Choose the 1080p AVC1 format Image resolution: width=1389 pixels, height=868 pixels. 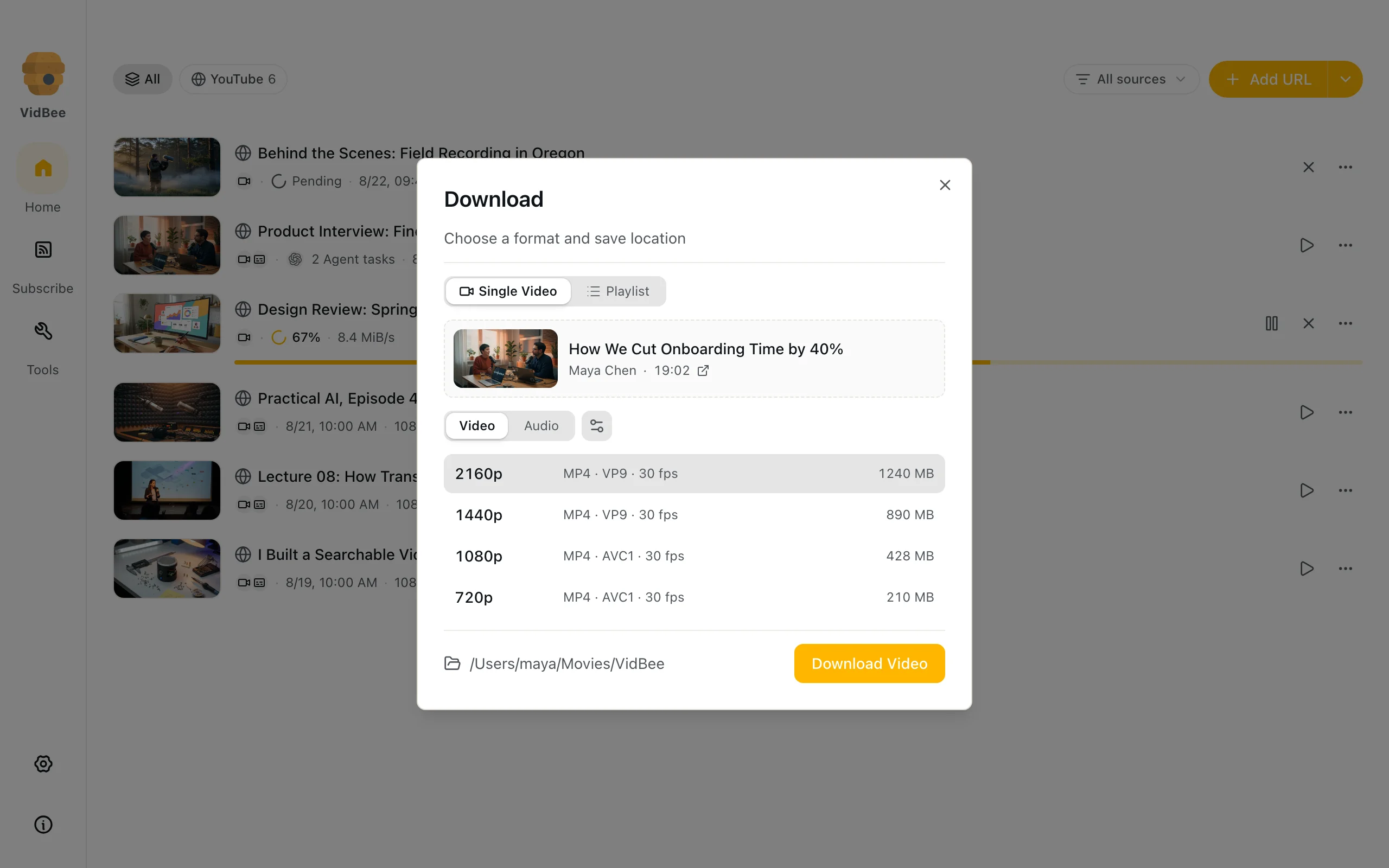coord(694,556)
